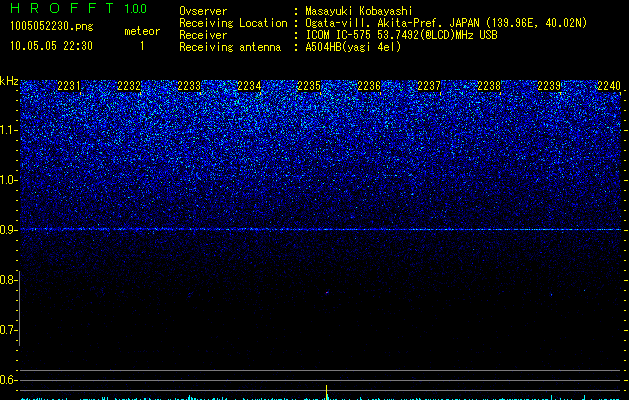Click the red meteor echo on the spectrogram
629x400 pixels.
click(327, 292)
